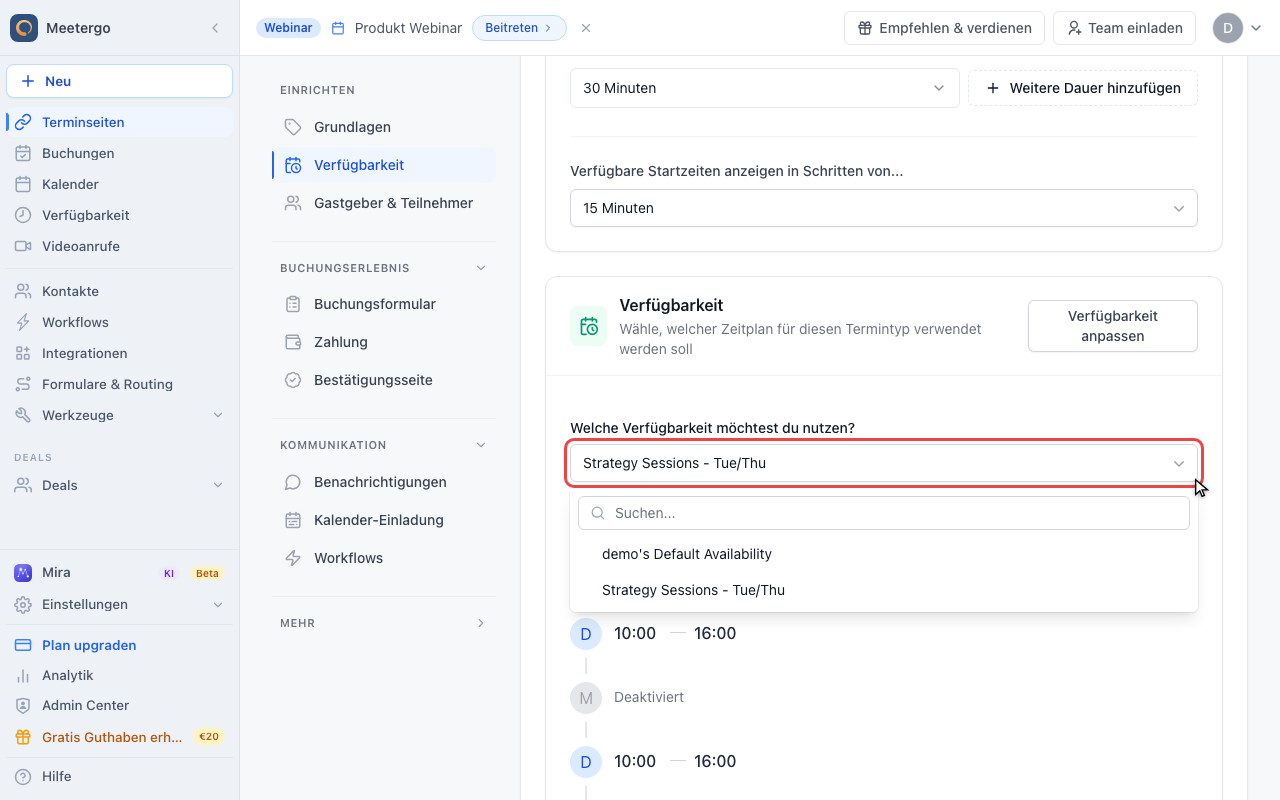Click the Formulare & Routing icon
The height and width of the screenshot is (800, 1280).
23,384
